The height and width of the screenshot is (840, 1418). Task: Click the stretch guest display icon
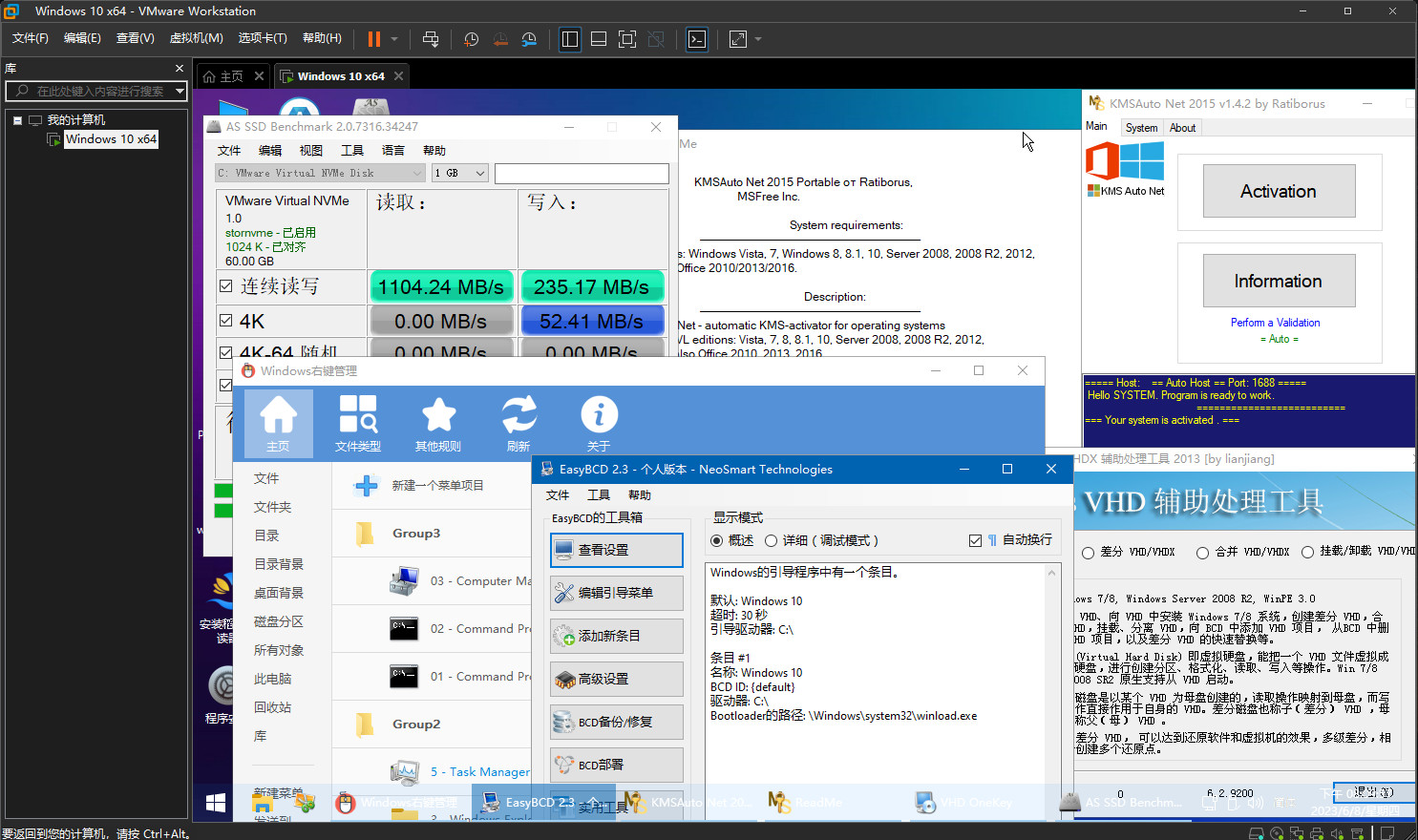pos(738,39)
